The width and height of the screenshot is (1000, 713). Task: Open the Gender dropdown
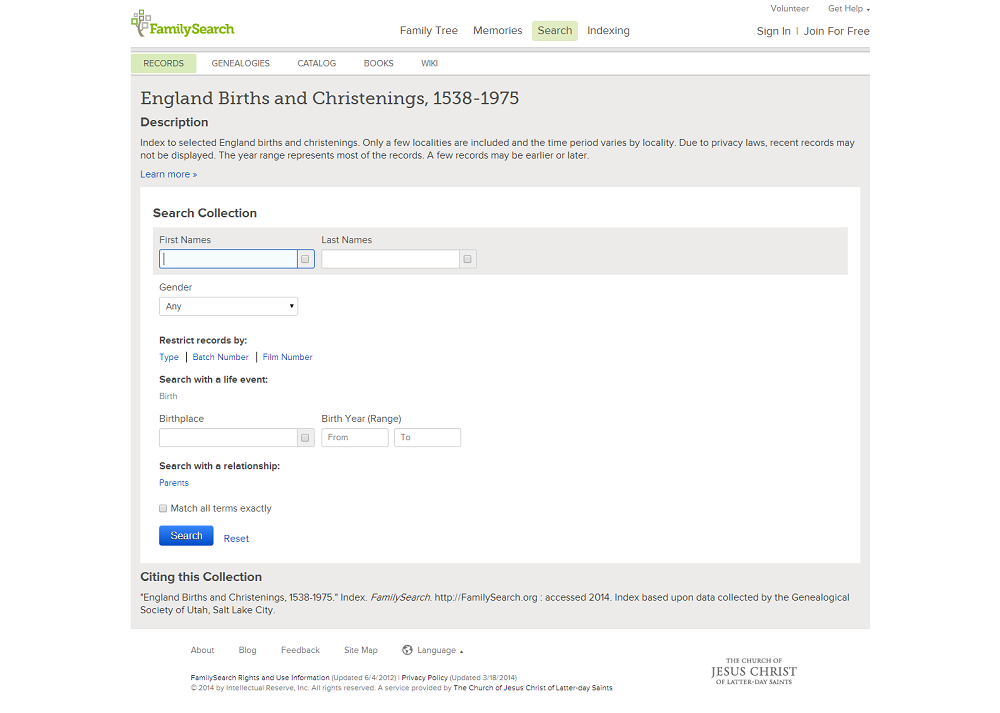point(228,306)
